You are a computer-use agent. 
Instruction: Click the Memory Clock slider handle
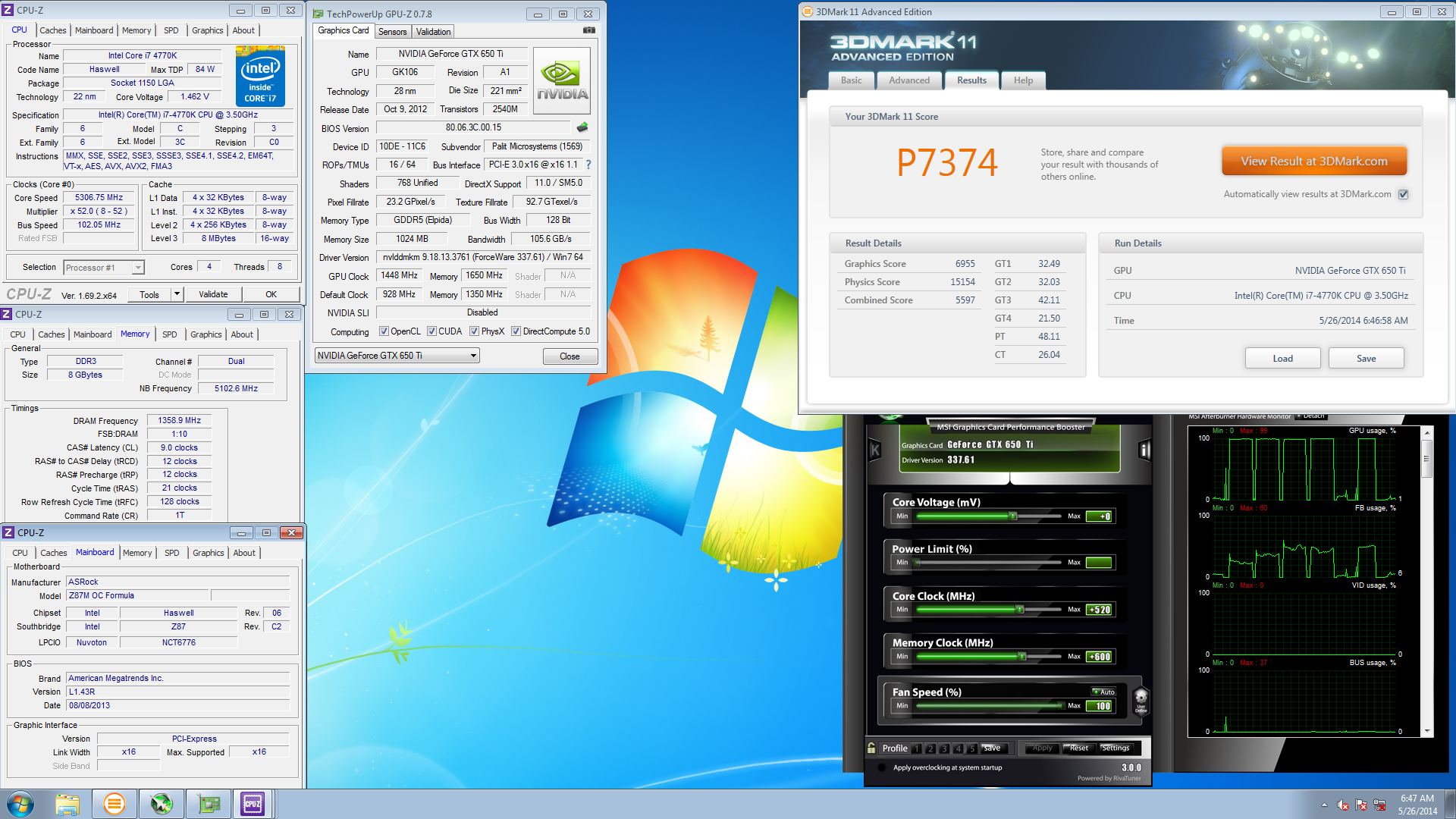click(x=1022, y=657)
